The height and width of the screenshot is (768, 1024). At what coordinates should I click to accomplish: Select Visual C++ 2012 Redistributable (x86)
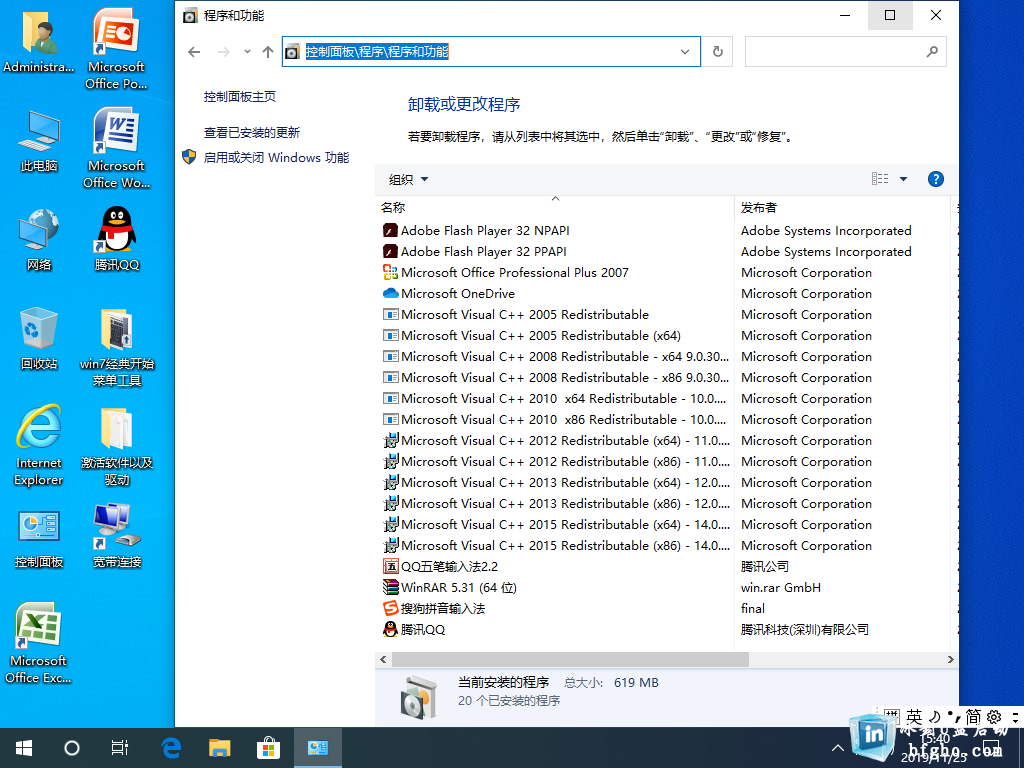click(x=565, y=462)
